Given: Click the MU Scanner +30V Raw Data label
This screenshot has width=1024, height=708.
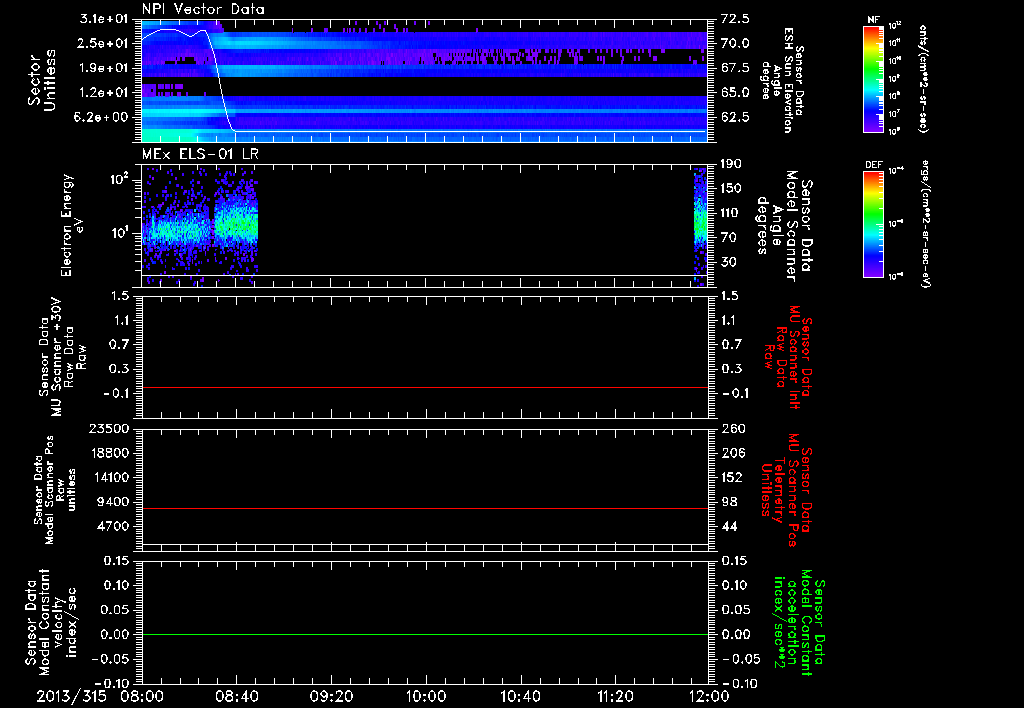Looking at the screenshot, I should [63, 357].
